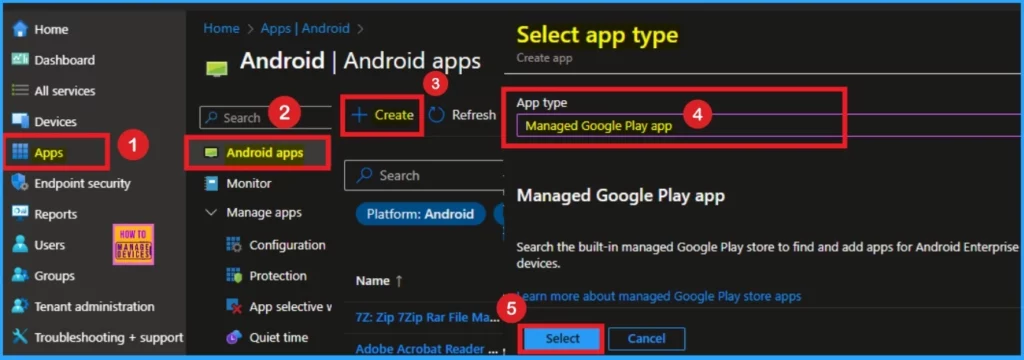Click the Apps grid icon
This screenshot has height=360, width=1024.
(x=20, y=153)
